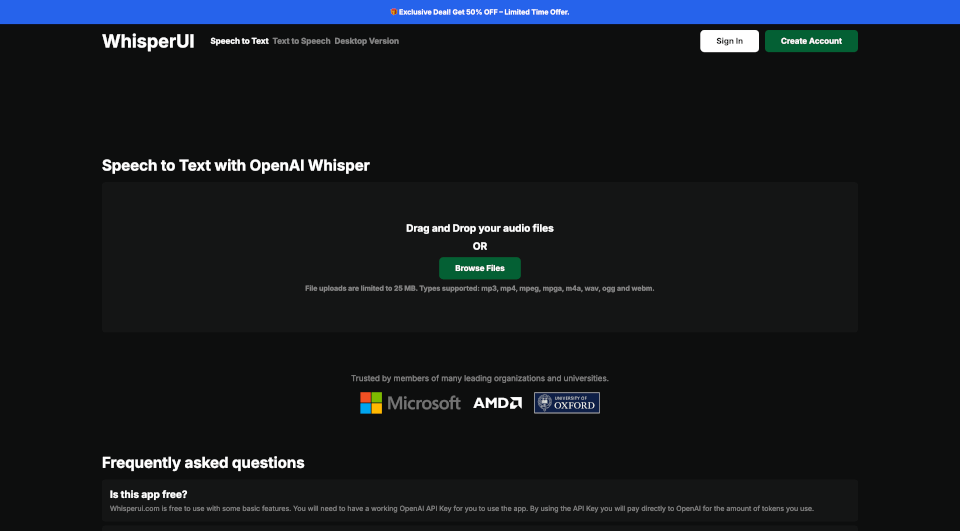Click the 'Speech to Text with OpenAI Whisper' heading
The image size is (960, 531).
236,165
